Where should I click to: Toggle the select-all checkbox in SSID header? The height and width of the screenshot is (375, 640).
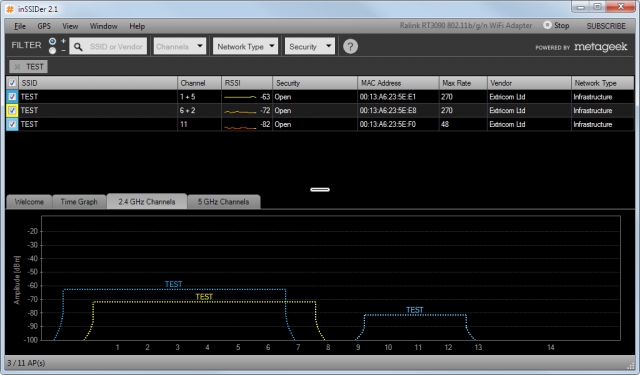(12, 83)
